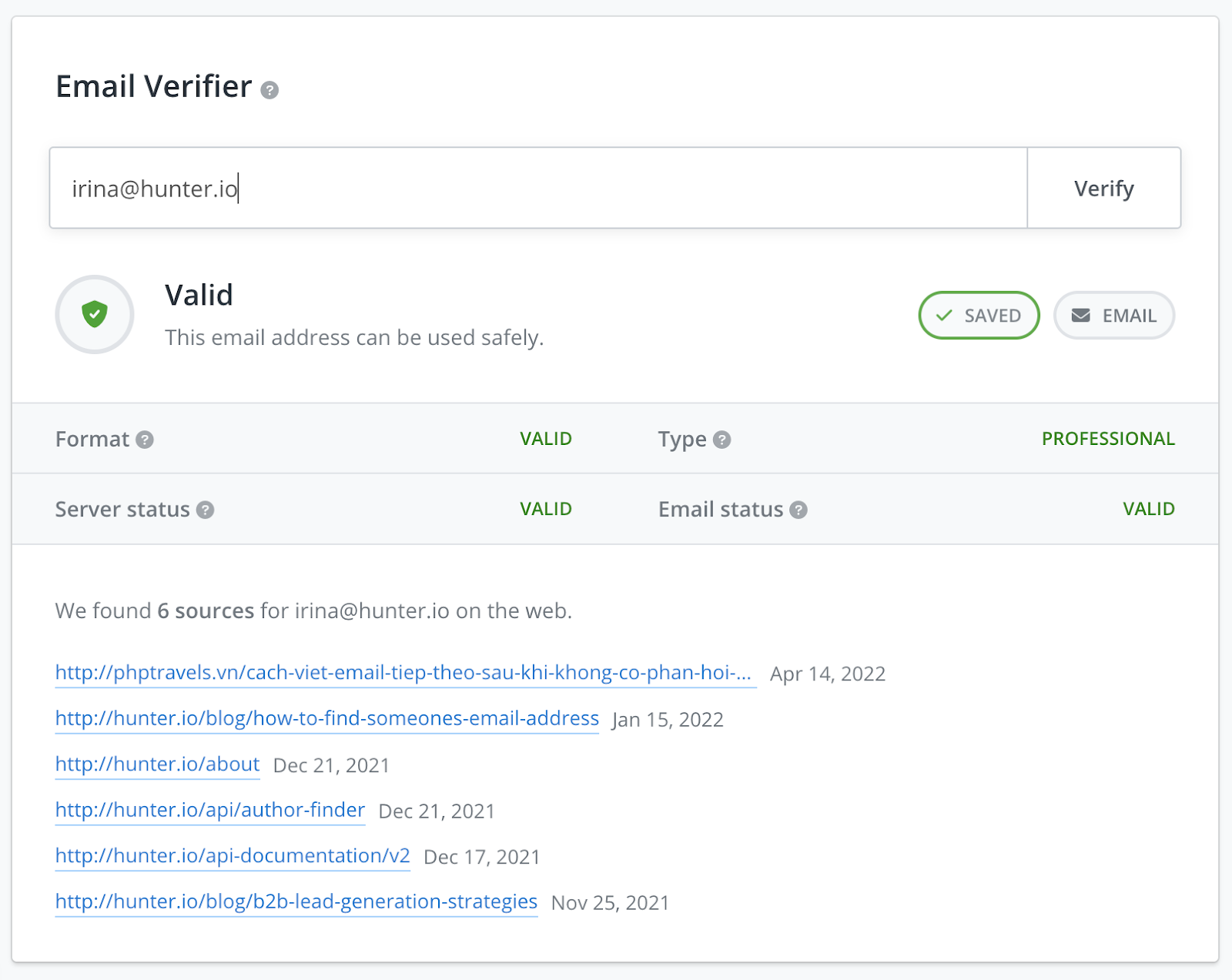The width and height of the screenshot is (1232, 980).
Task: Open the how-to-find-someones-email-address blog link
Action: pos(326,718)
